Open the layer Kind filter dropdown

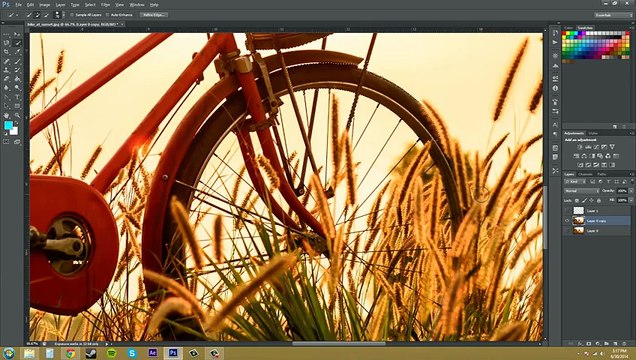click(x=575, y=182)
